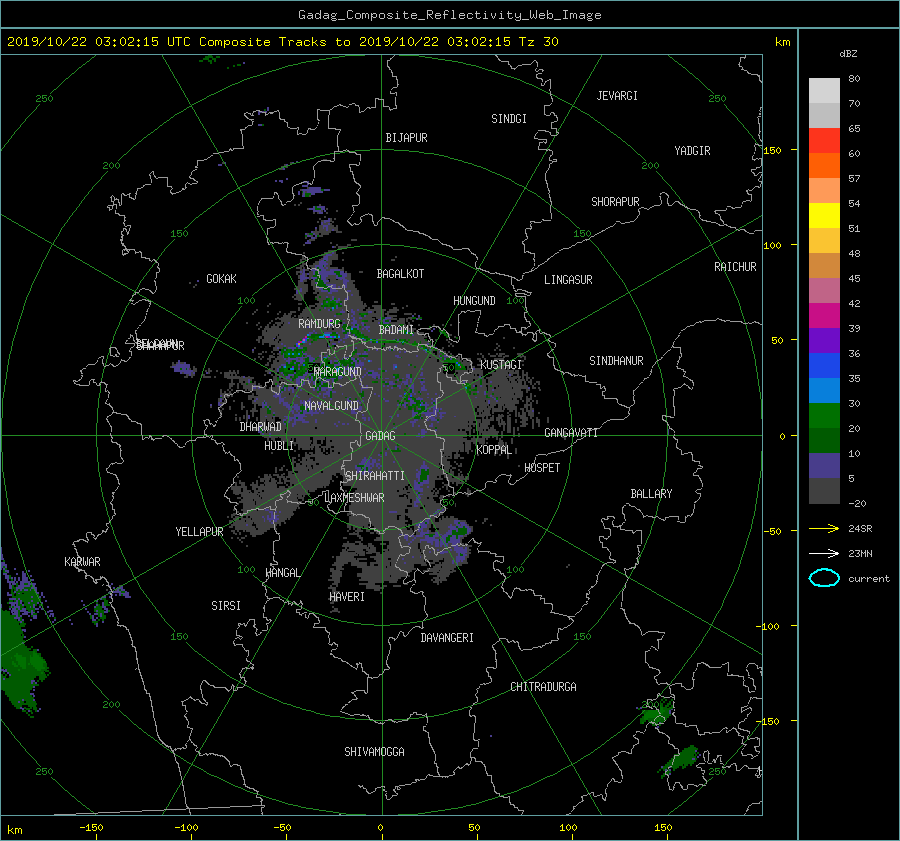Click the dBZ legend heading
The width and height of the screenshot is (900, 841).
click(x=848, y=53)
